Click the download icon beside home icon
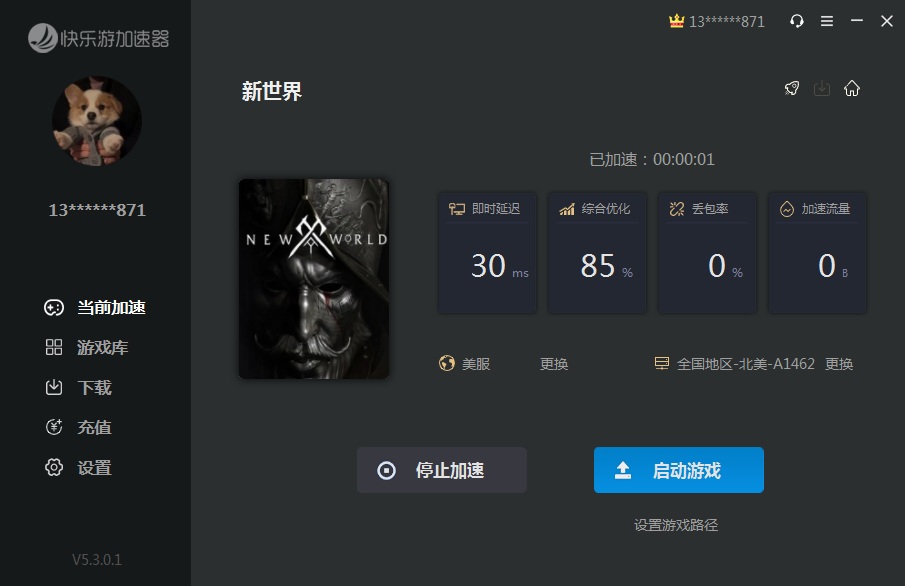 click(x=822, y=88)
